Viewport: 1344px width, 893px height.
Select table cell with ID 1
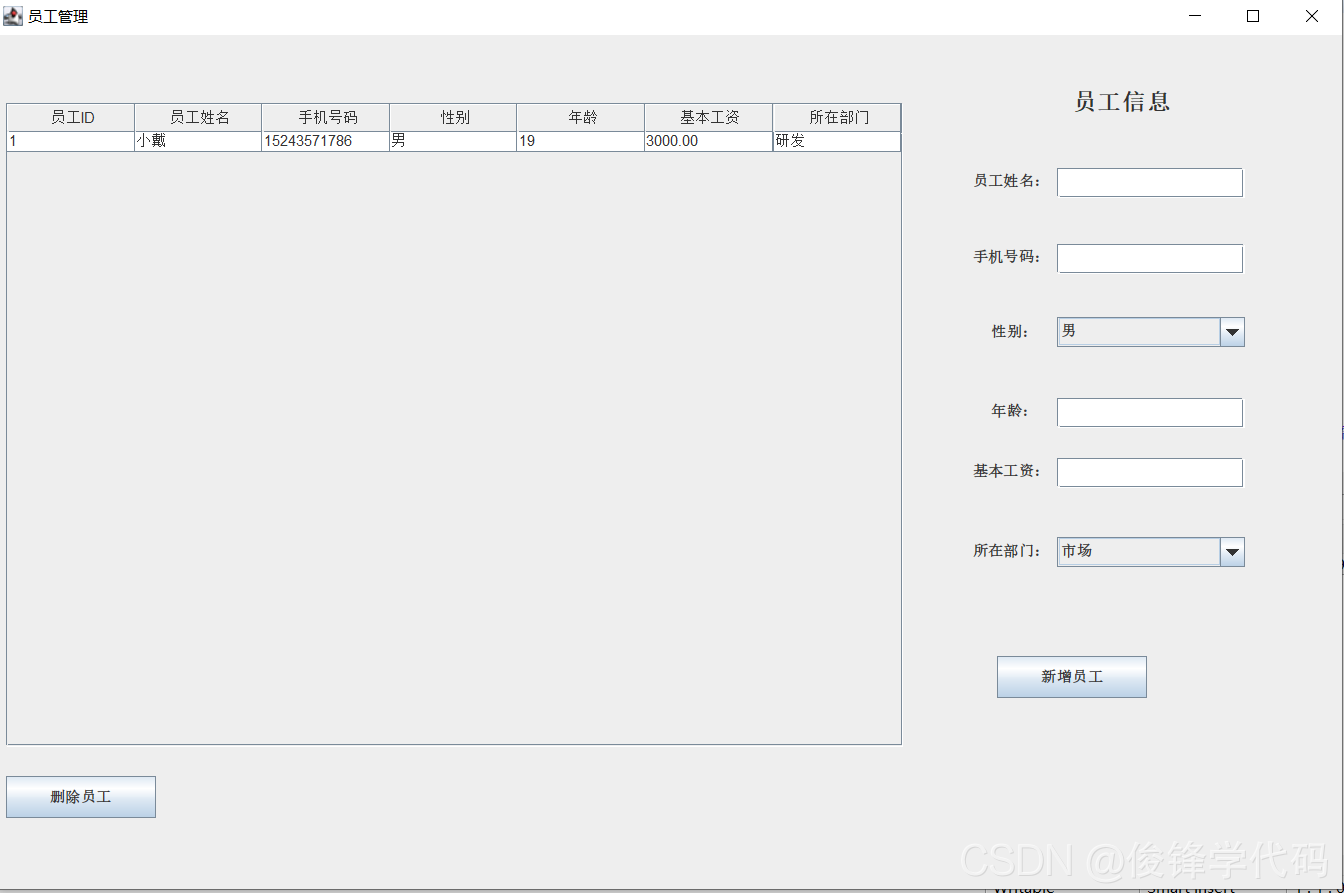pos(71,141)
